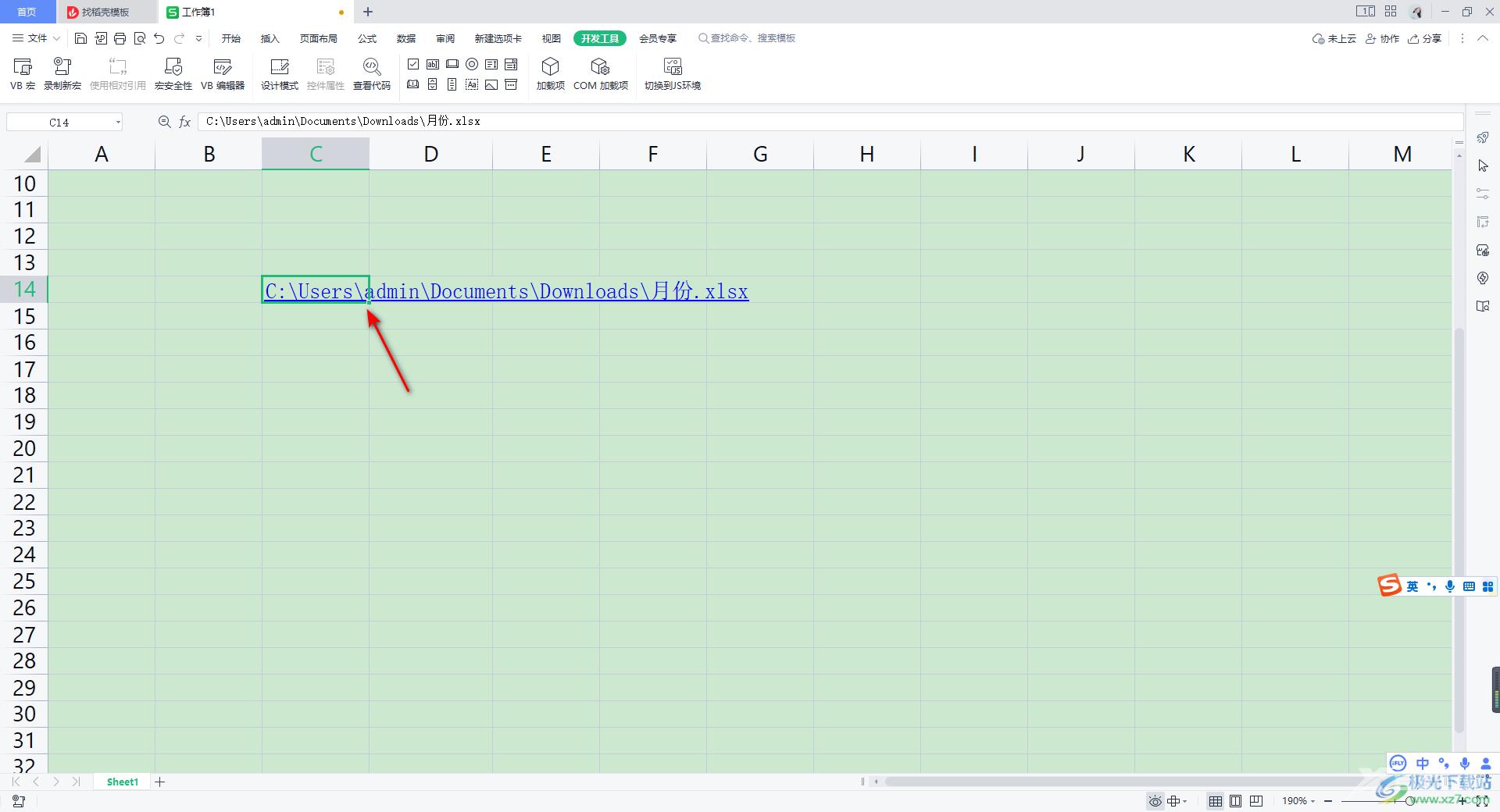Click the magnifier icon beside fx

164,122
